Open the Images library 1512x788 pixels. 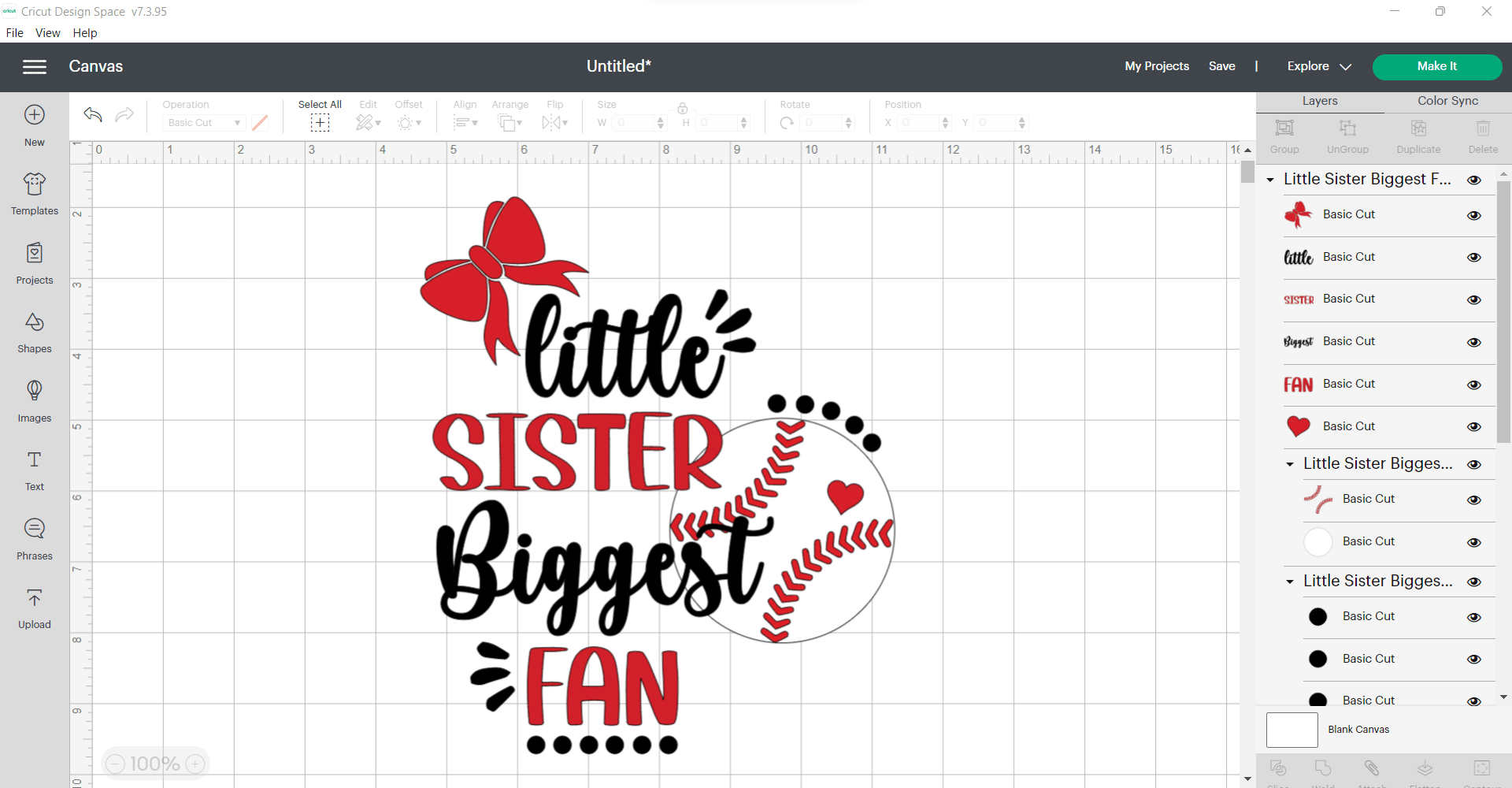[x=35, y=401]
